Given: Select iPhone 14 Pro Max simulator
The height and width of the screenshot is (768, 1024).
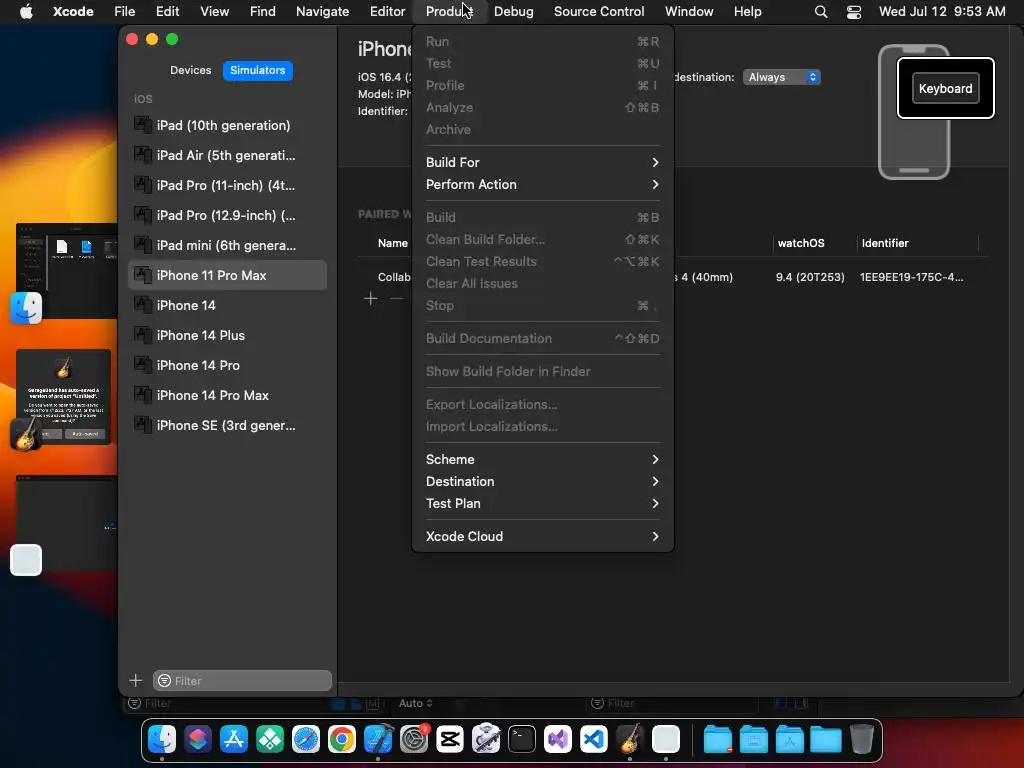Looking at the screenshot, I should click(227, 396).
